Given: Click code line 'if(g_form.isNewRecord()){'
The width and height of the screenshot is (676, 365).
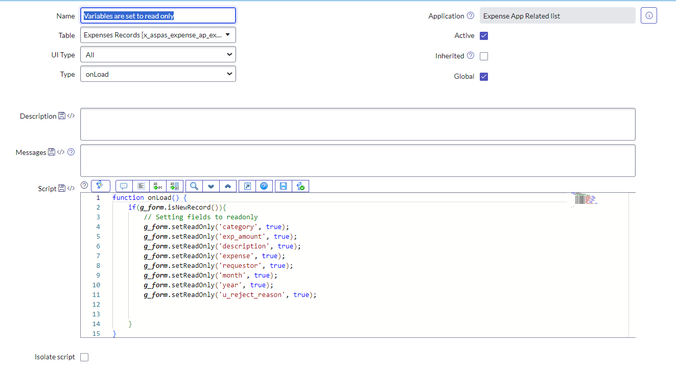Looking at the screenshot, I should (x=177, y=207).
